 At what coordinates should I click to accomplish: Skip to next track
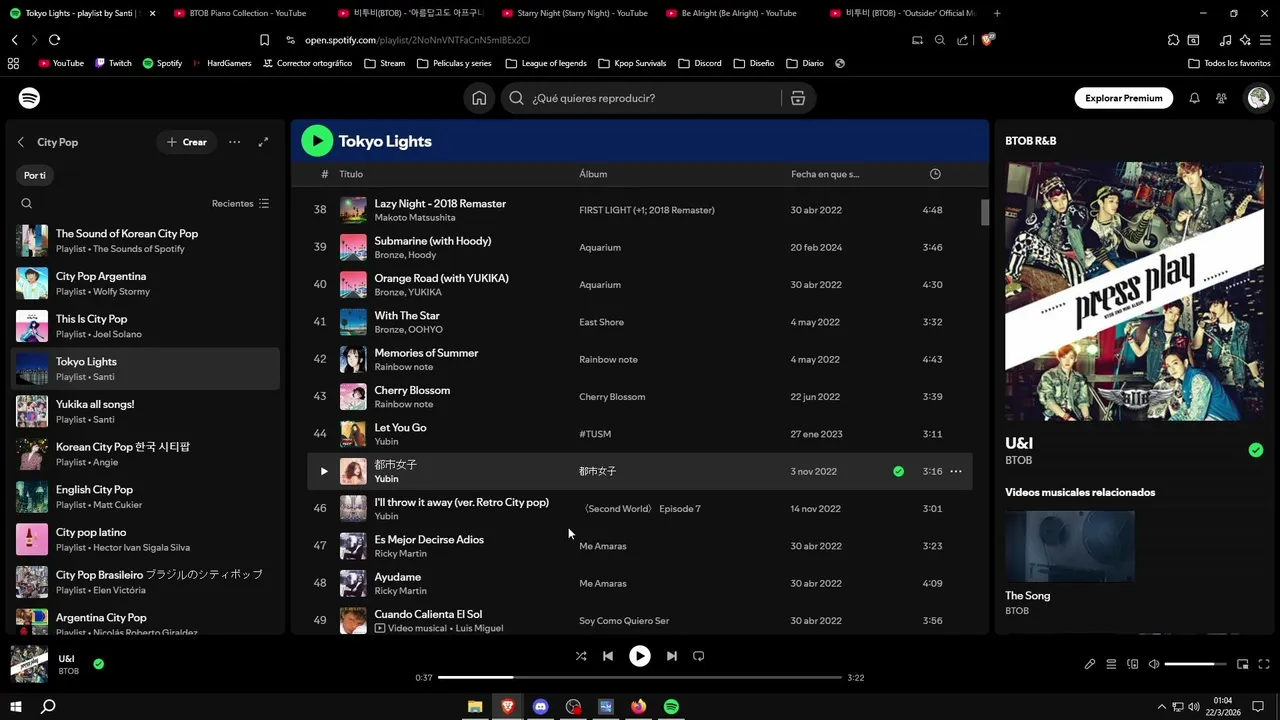click(x=671, y=656)
